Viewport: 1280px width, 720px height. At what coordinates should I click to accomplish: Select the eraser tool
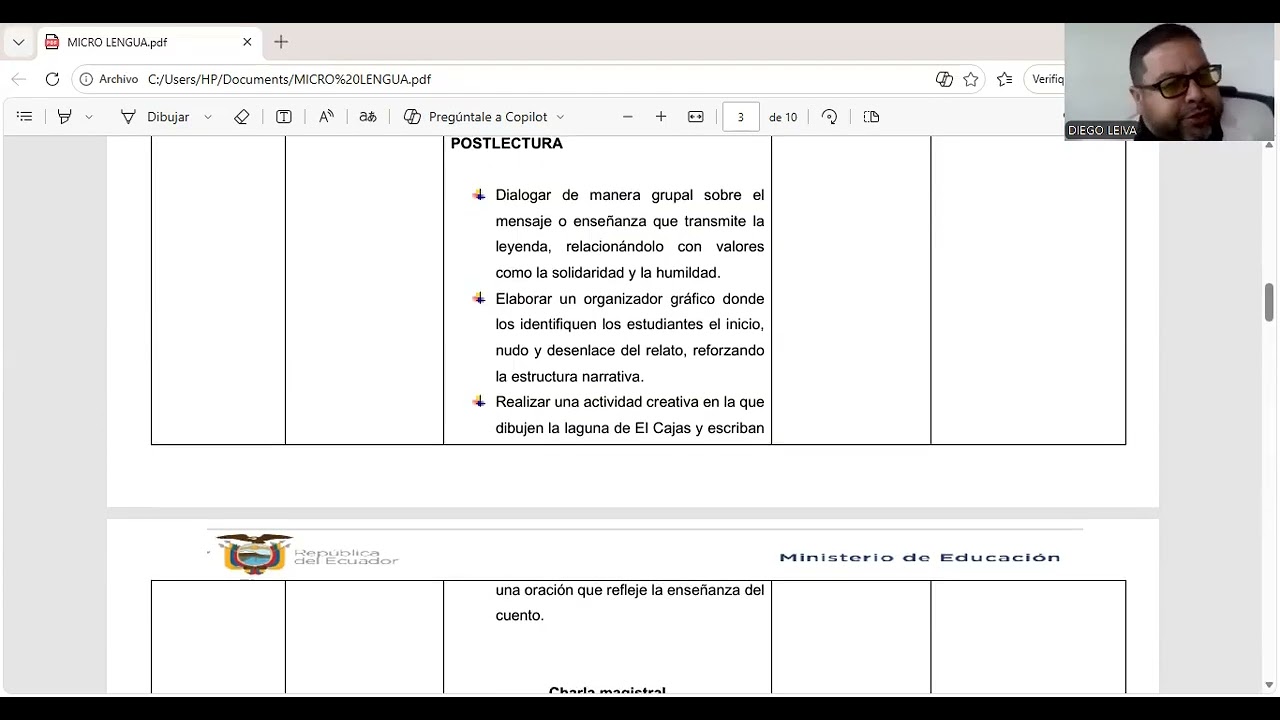(x=241, y=117)
